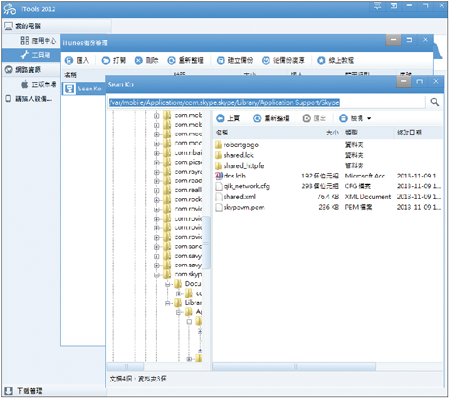Sort files by the Modified Date column header

[x=409, y=133]
